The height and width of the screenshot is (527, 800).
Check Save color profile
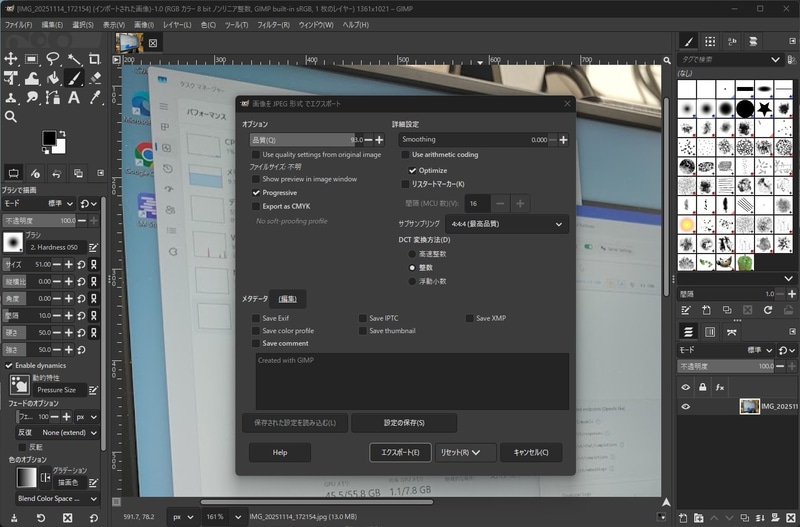pyautogui.click(x=256, y=331)
